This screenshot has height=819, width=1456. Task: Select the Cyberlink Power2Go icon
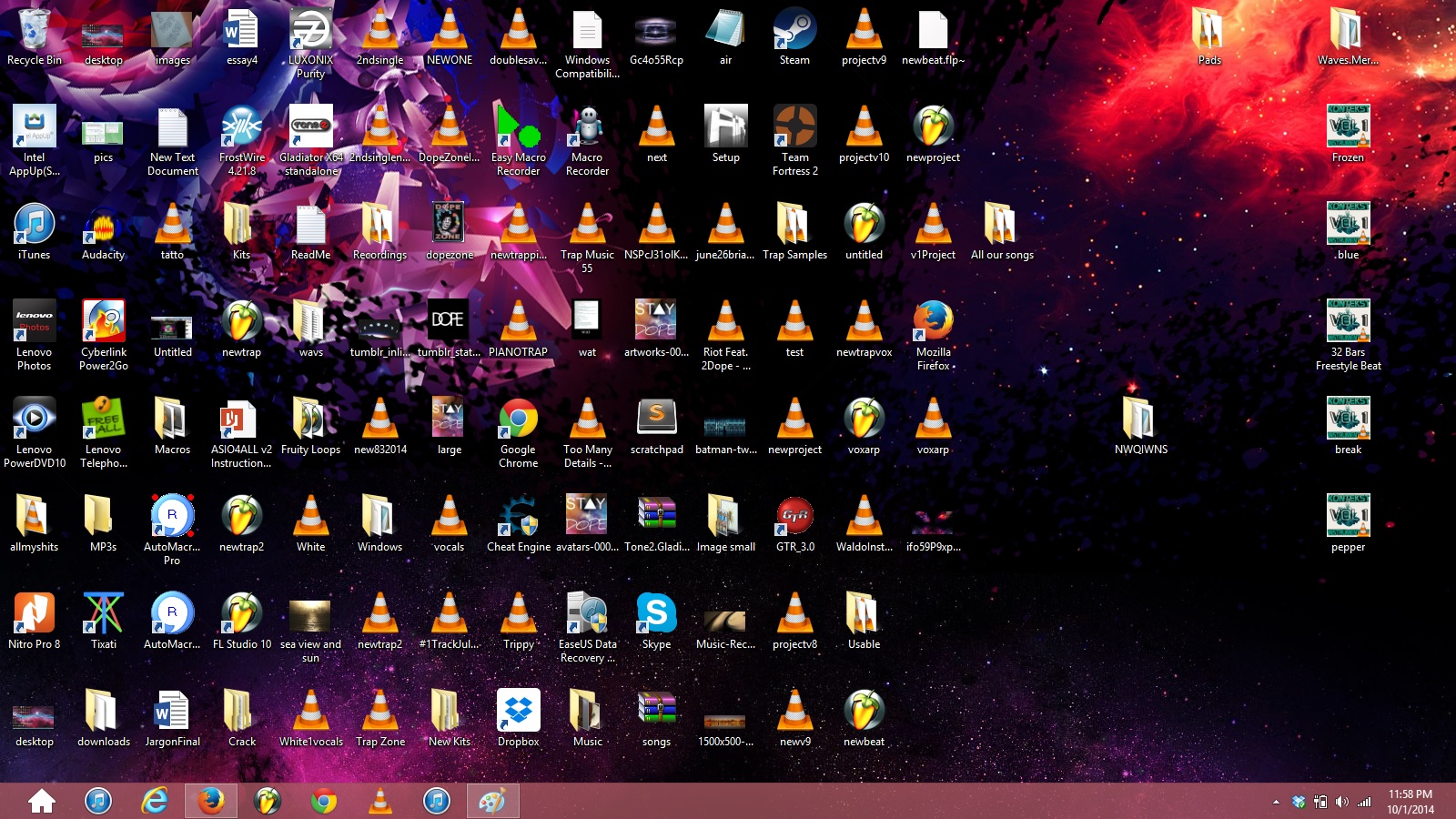(103, 323)
